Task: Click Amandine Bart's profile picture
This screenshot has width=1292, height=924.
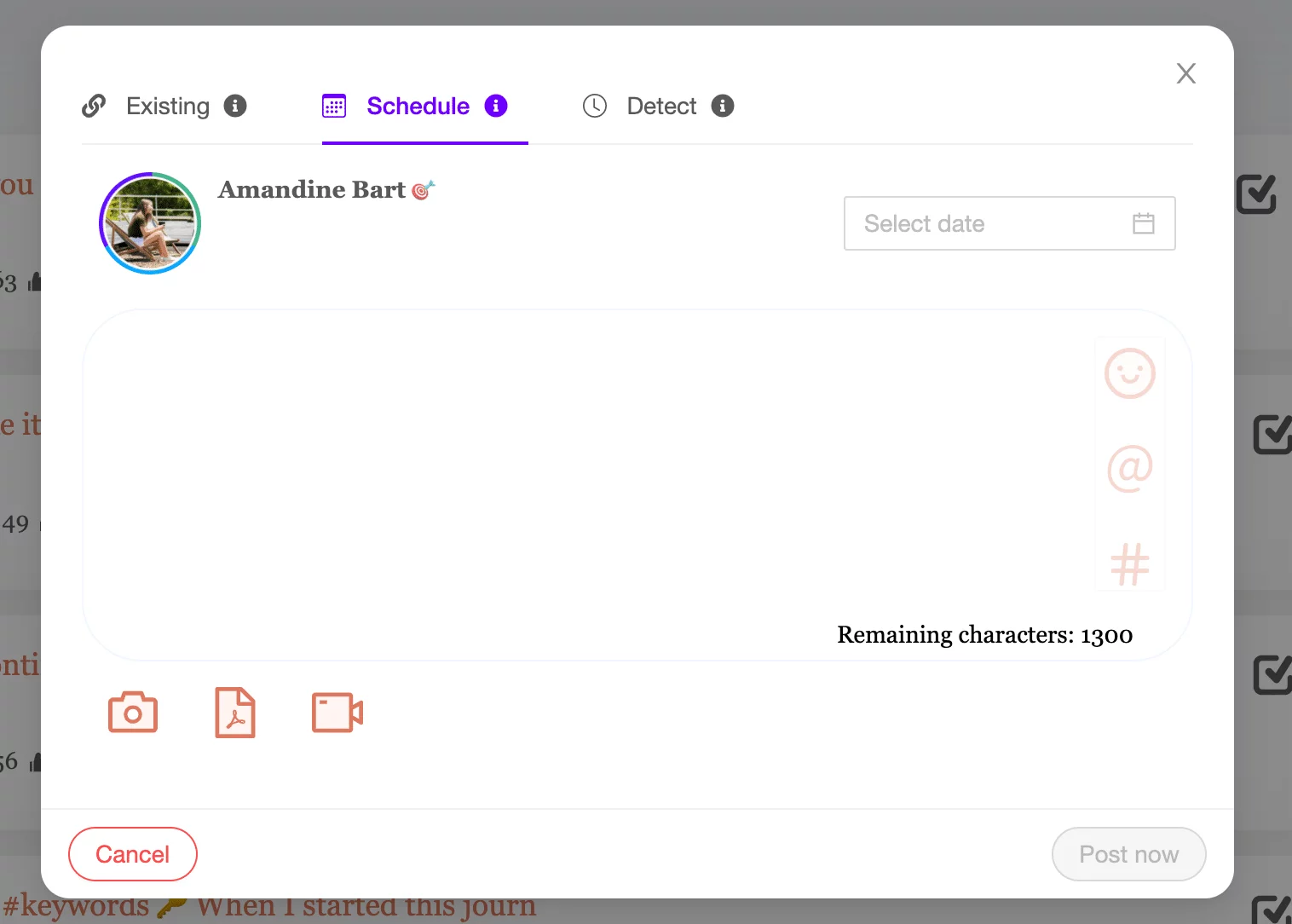Action: tap(150, 223)
